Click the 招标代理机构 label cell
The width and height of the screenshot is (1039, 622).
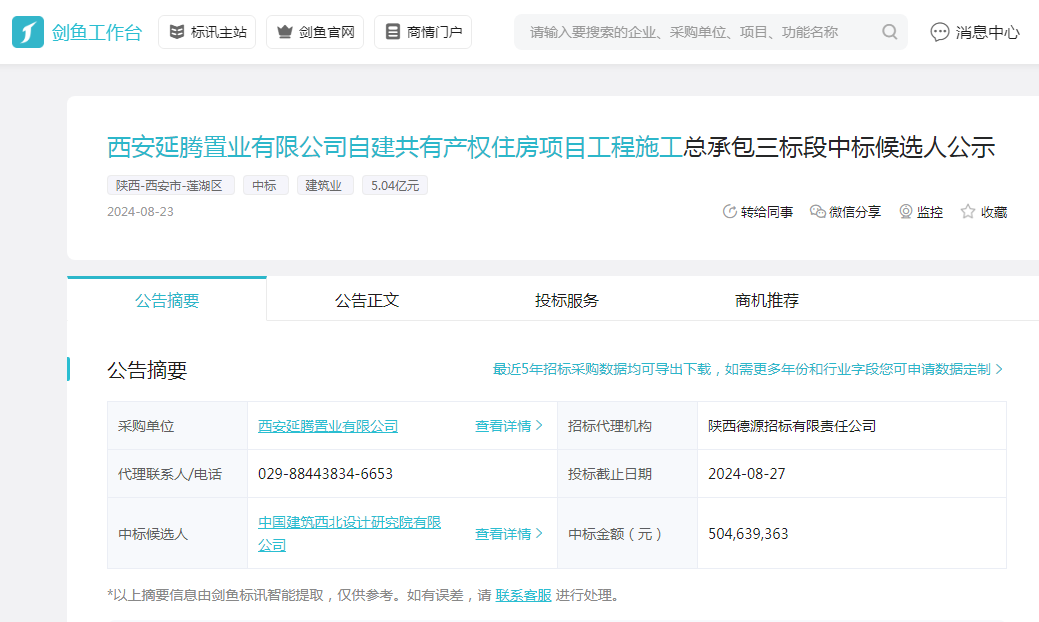[627, 426]
